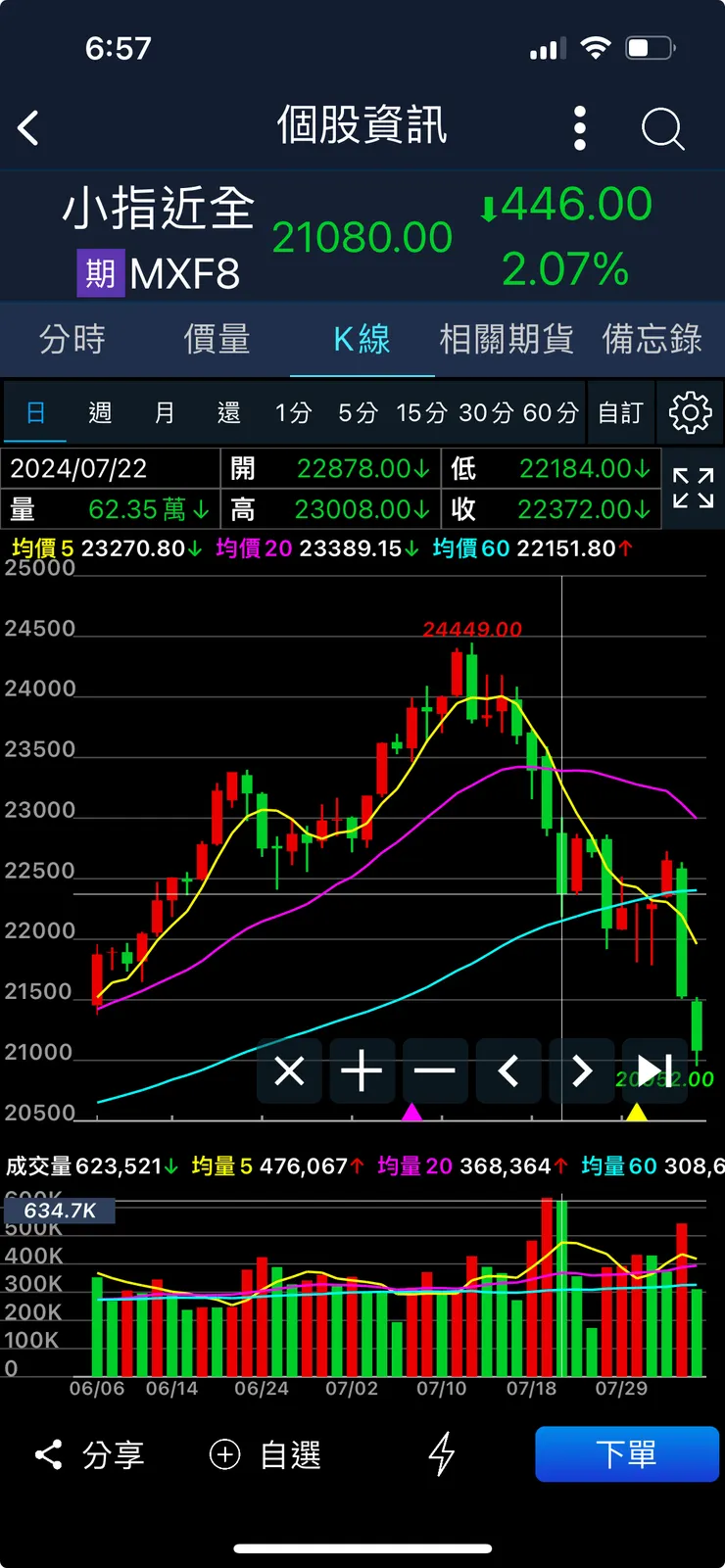Viewport: 725px width, 1568px height.
Task: Select 週 weekly period
Action: pos(100,412)
